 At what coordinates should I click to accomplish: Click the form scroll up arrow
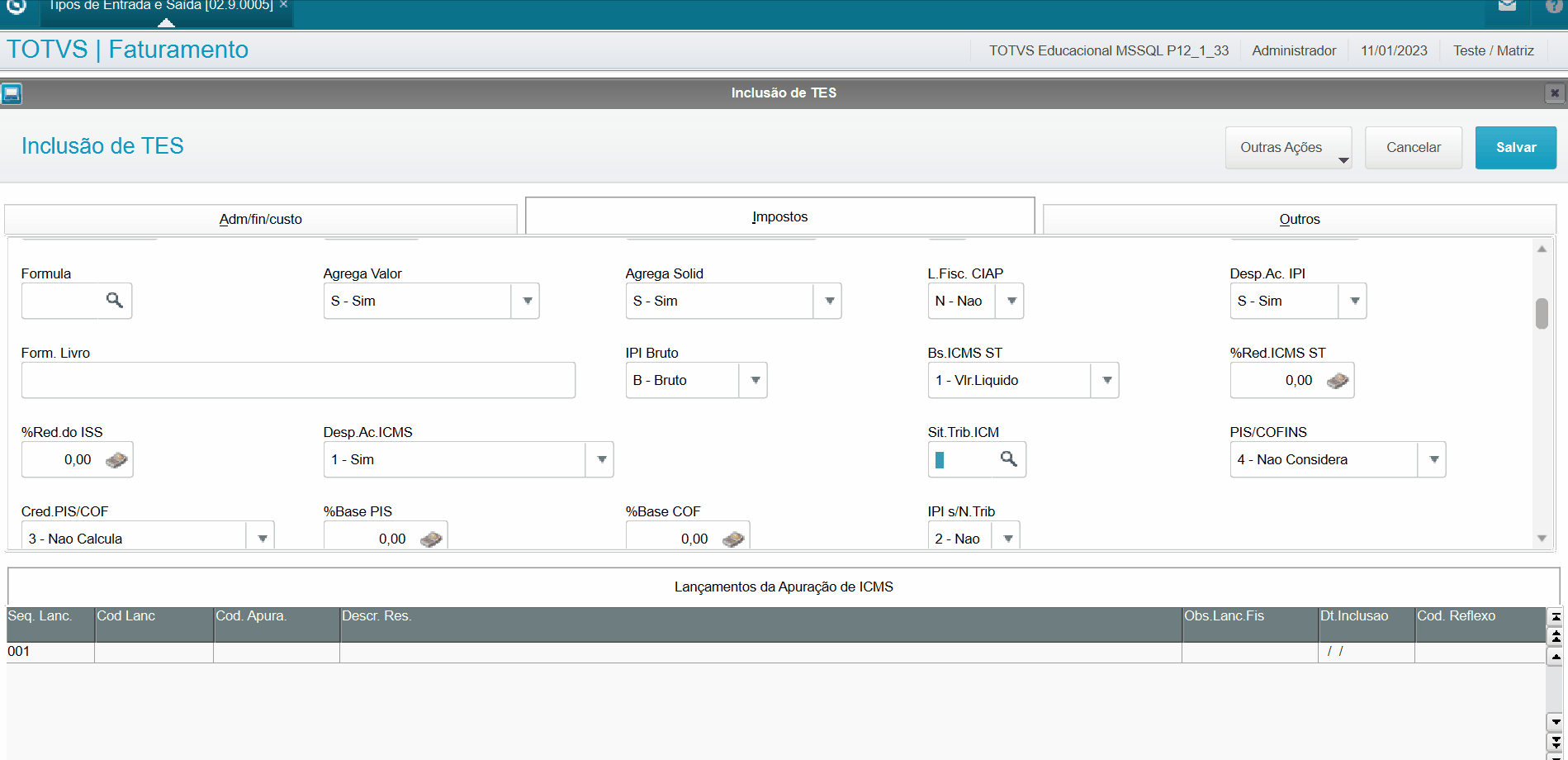click(x=1542, y=249)
